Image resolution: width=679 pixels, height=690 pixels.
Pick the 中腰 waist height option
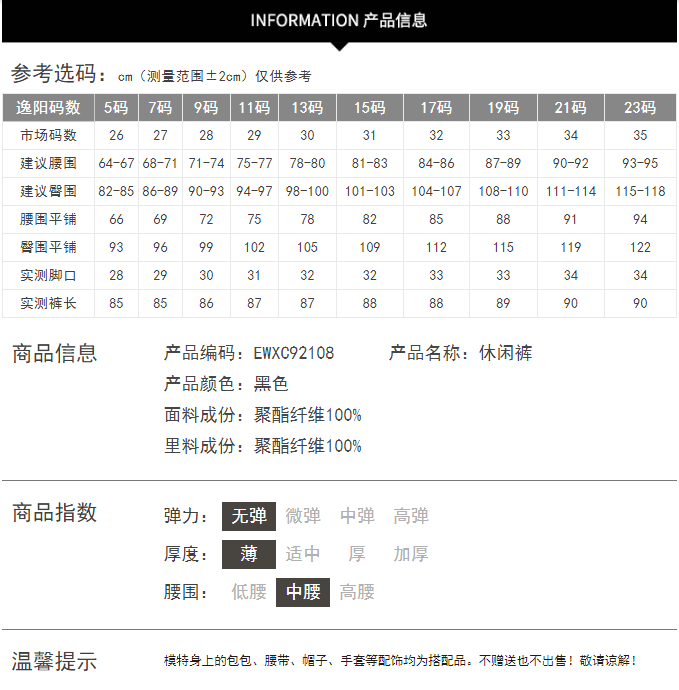[x=303, y=592]
